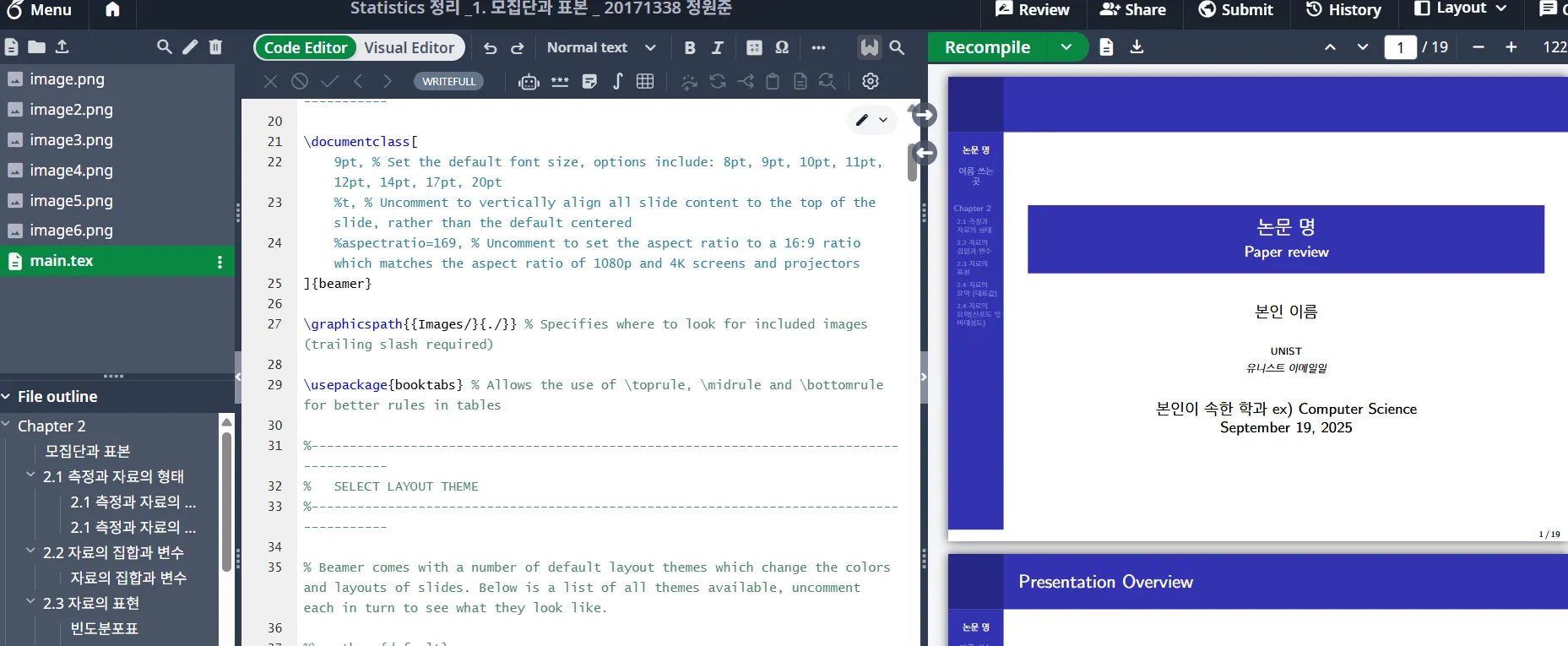Insert a symbol with the Omega icon
1568x646 pixels.
tap(782, 48)
